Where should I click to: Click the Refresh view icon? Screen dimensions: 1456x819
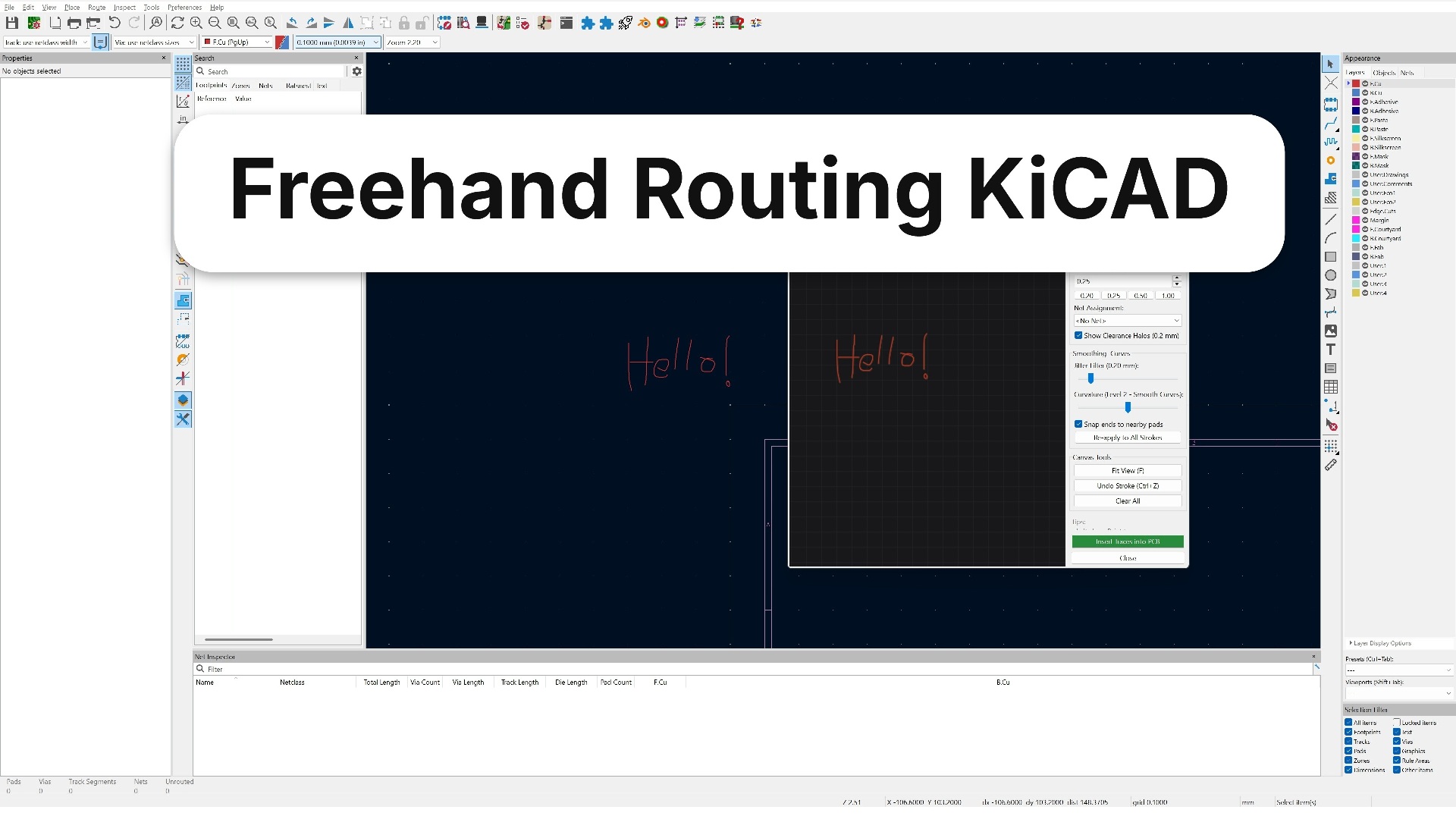tap(177, 23)
